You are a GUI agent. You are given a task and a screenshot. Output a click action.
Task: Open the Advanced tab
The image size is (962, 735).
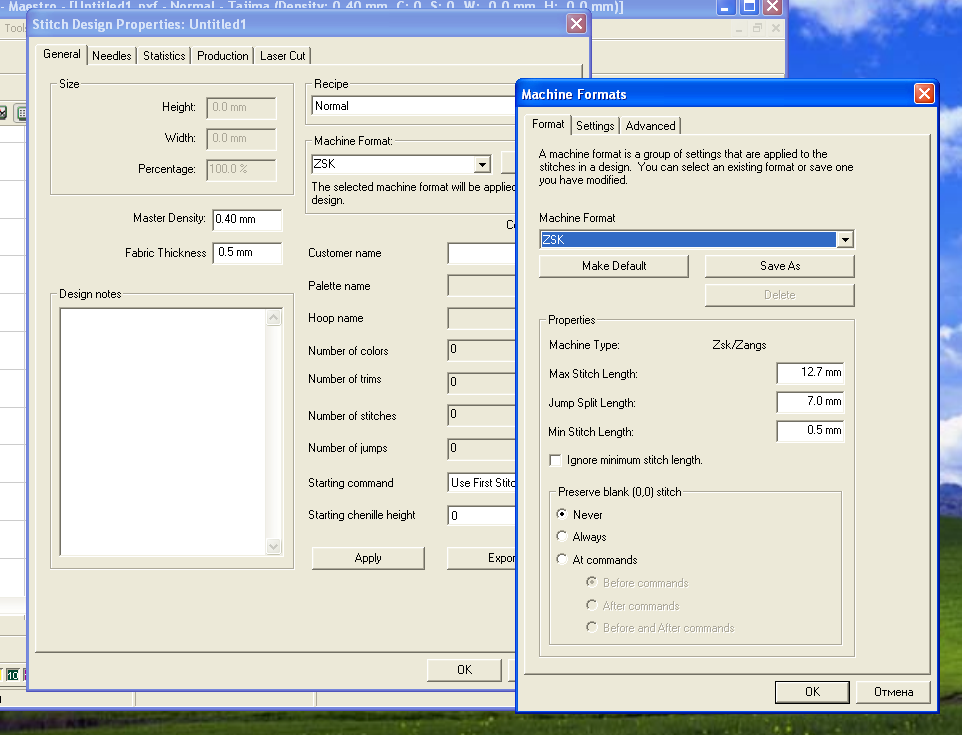coord(650,126)
